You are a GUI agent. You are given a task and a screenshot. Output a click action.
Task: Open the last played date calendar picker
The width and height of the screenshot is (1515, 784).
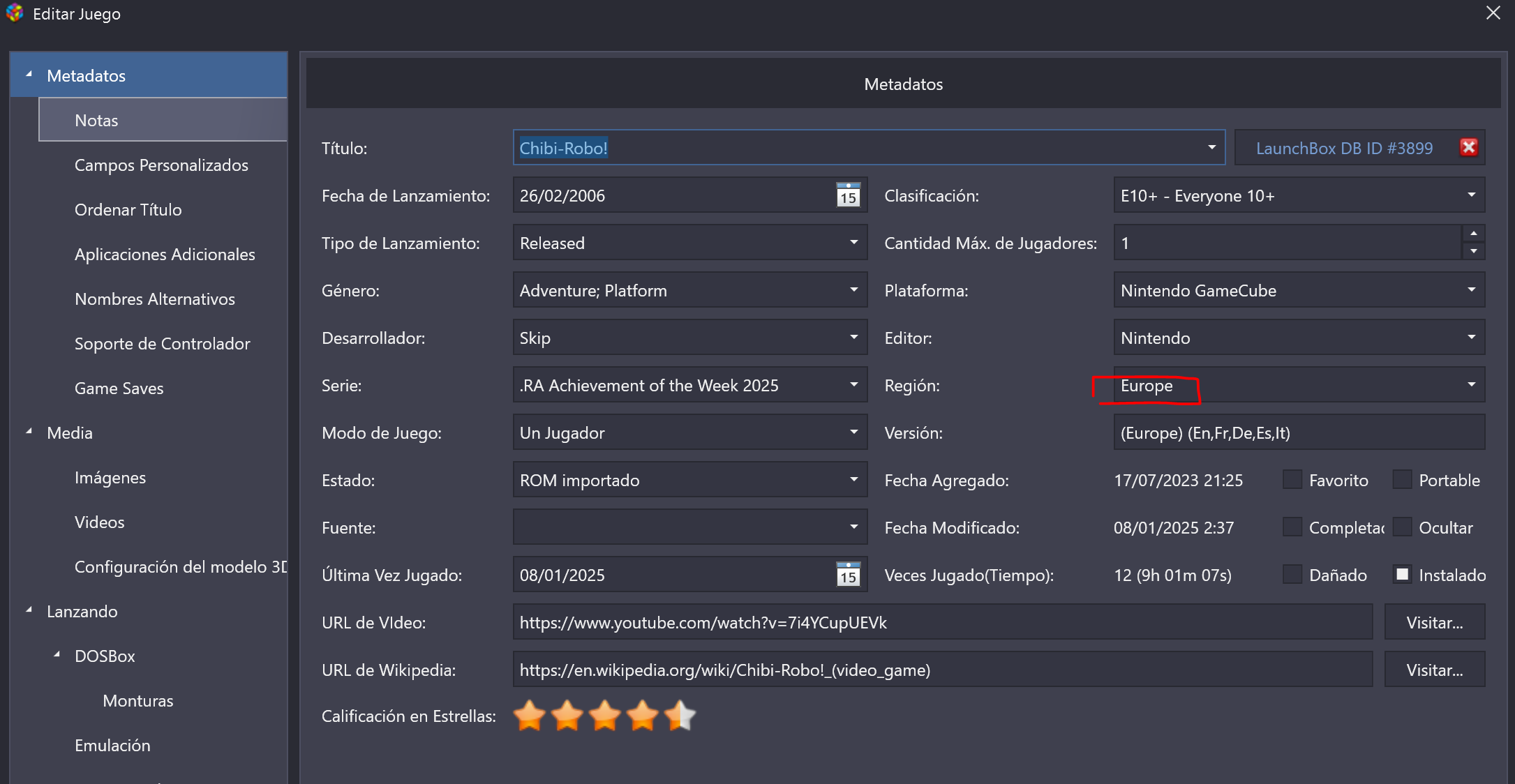[x=848, y=575]
